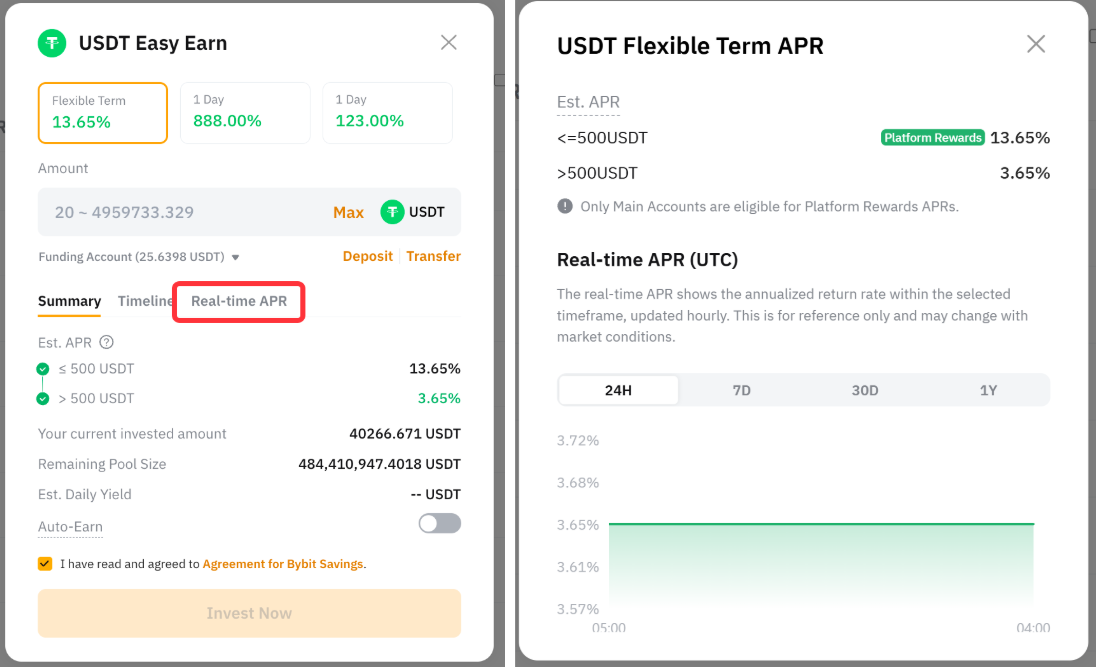This screenshot has height=667, width=1096.
Task: Choose the 1 Day 888.00% plan
Action: click(x=245, y=112)
